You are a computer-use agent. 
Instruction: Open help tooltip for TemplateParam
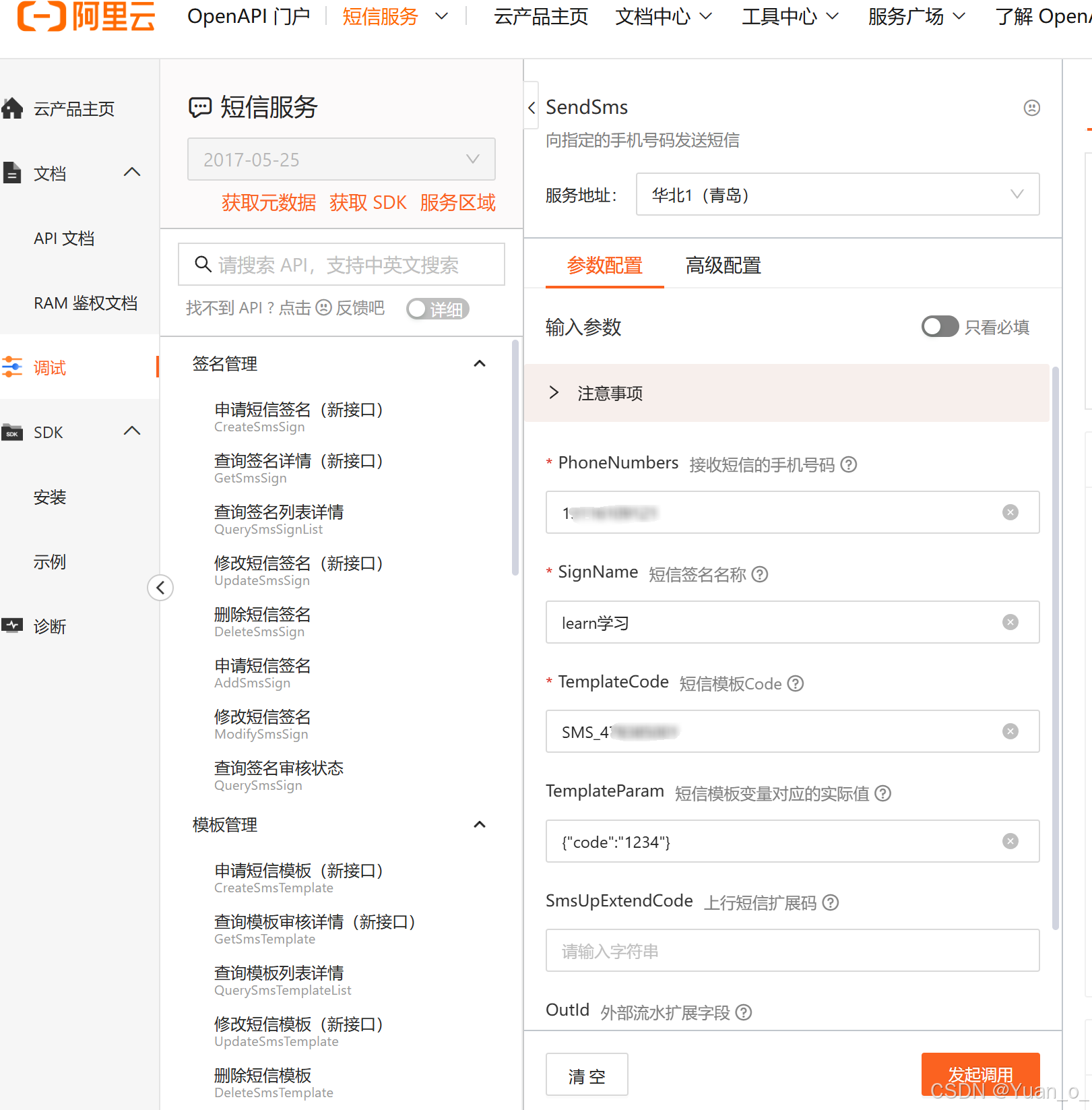point(882,793)
